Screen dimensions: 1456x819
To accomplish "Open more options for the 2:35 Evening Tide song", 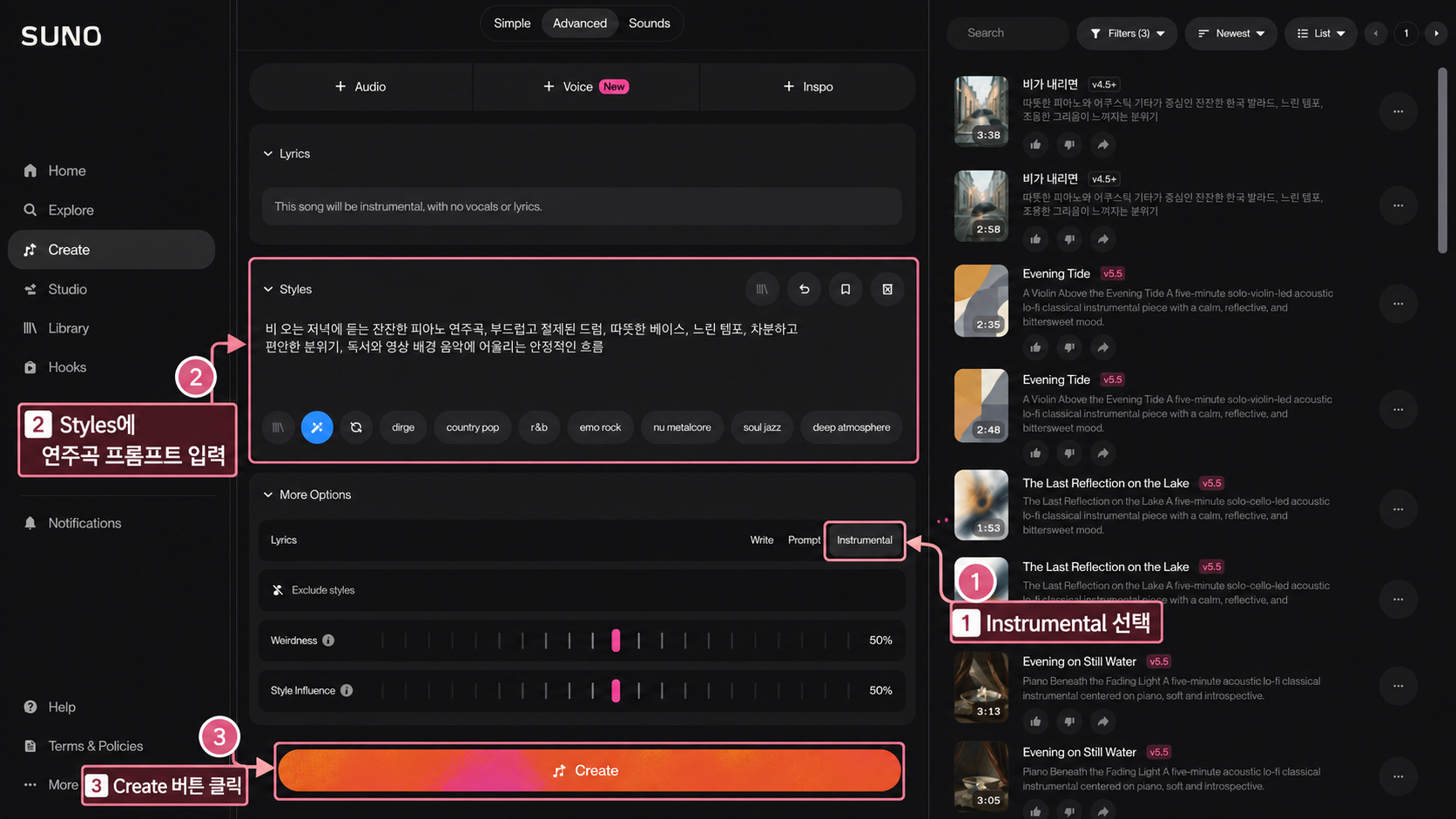I will [x=1398, y=304].
